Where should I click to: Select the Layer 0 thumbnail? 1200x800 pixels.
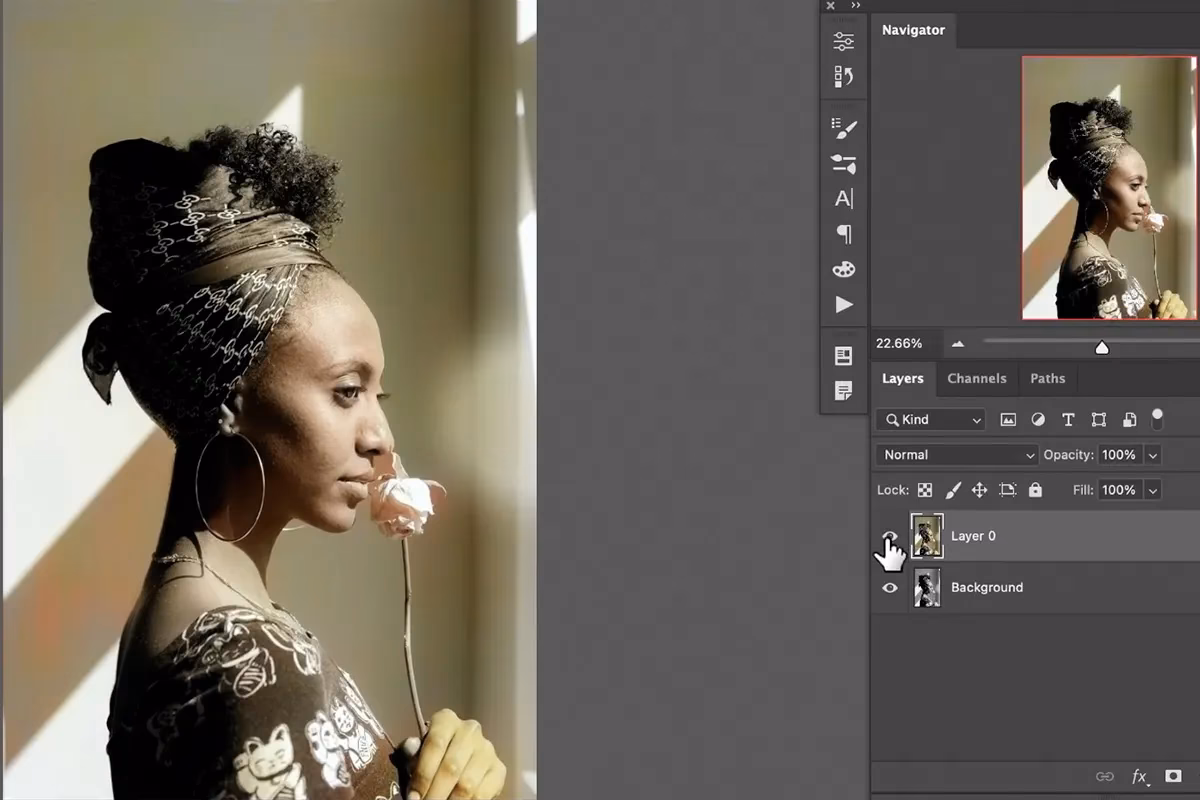coord(926,535)
